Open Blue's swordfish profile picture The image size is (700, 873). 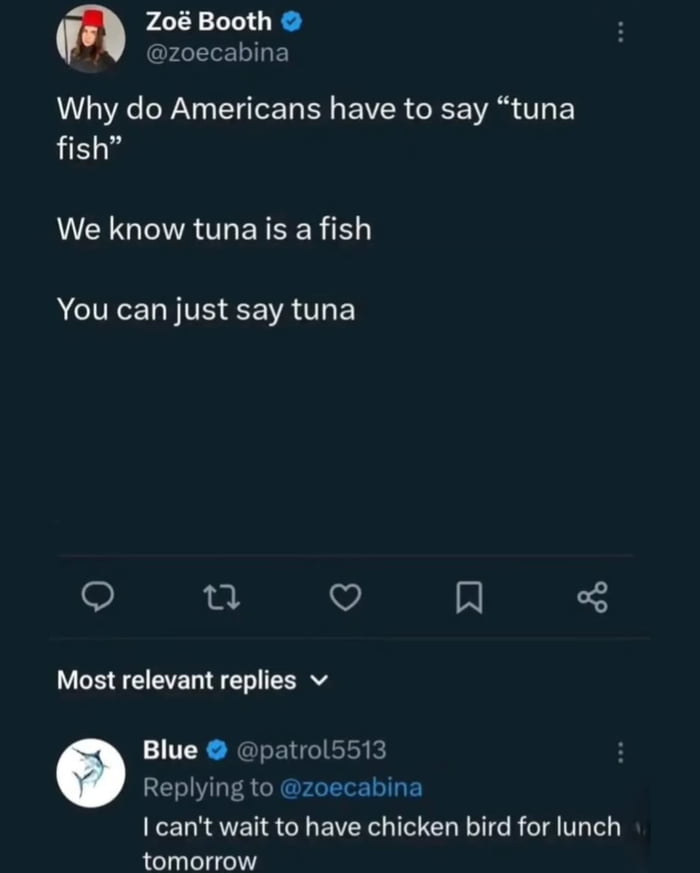coord(90,772)
